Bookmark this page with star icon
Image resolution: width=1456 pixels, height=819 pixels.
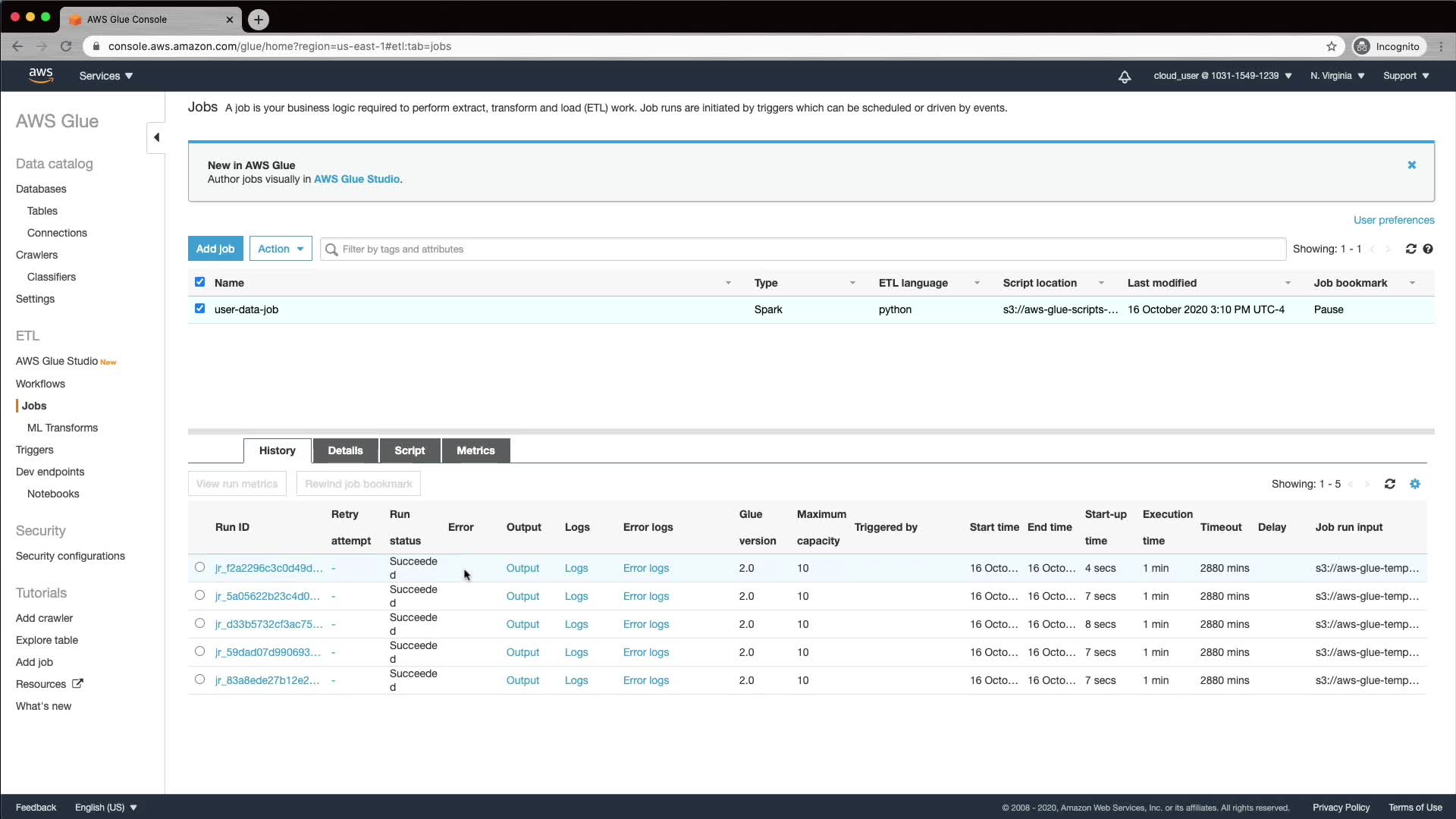tap(1331, 46)
